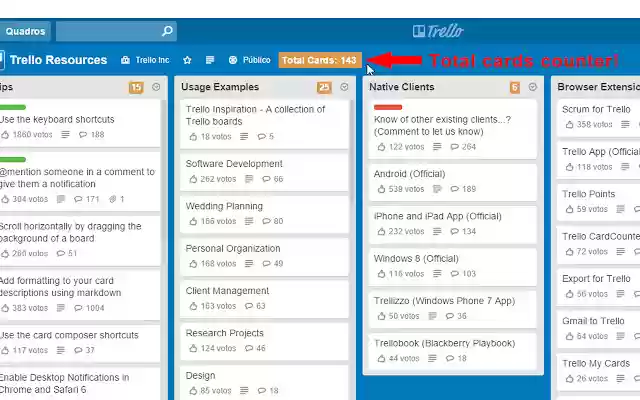640x400 pixels.
Task: Click the Native Clients list title
Action: (402, 87)
